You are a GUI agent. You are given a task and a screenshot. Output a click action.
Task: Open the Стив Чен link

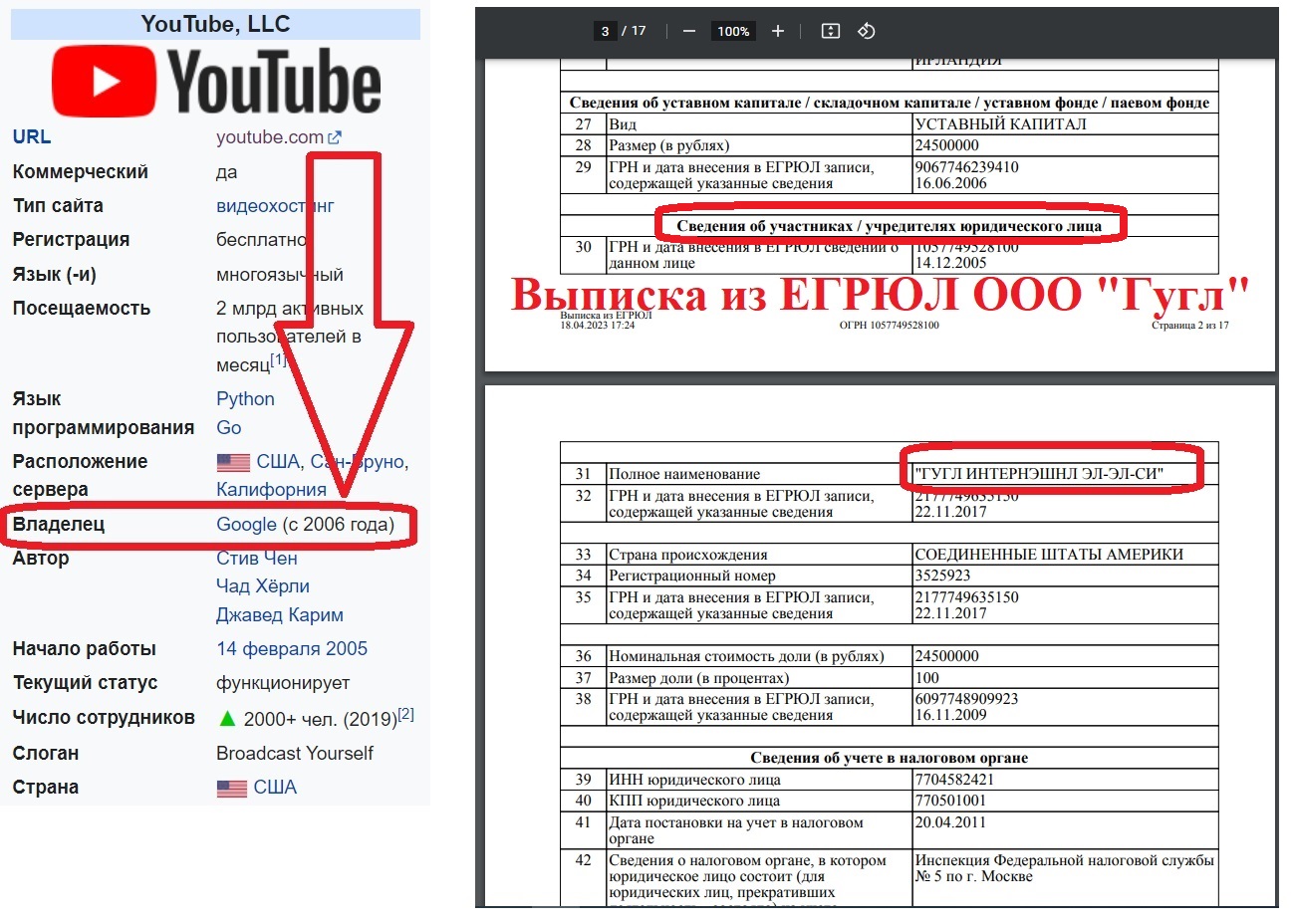(x=257, y=559)
